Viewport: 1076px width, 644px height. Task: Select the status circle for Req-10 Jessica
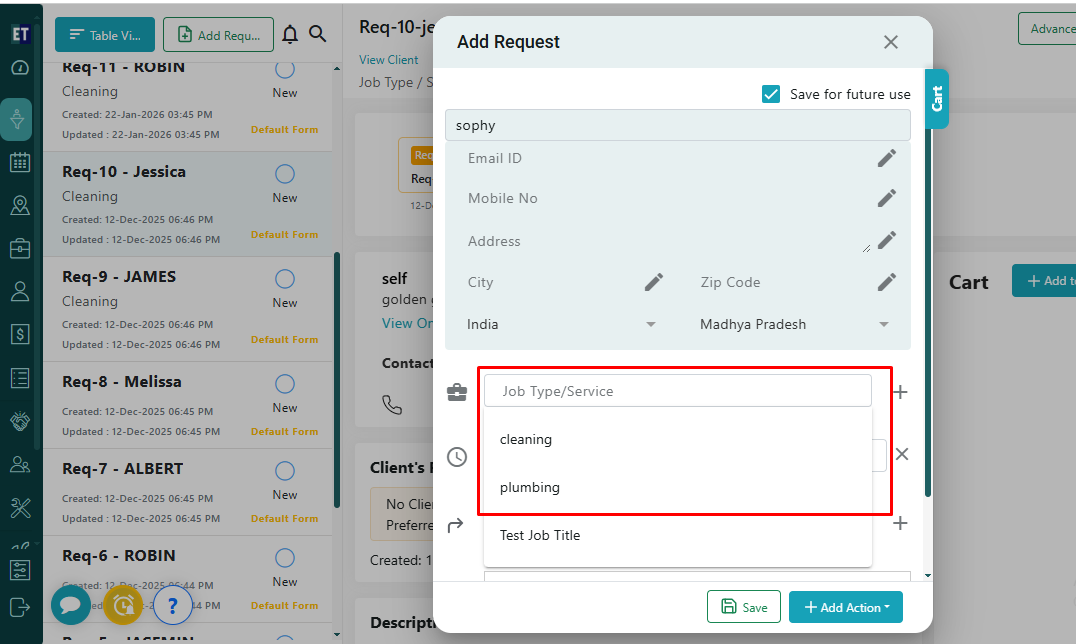(285, 174)
